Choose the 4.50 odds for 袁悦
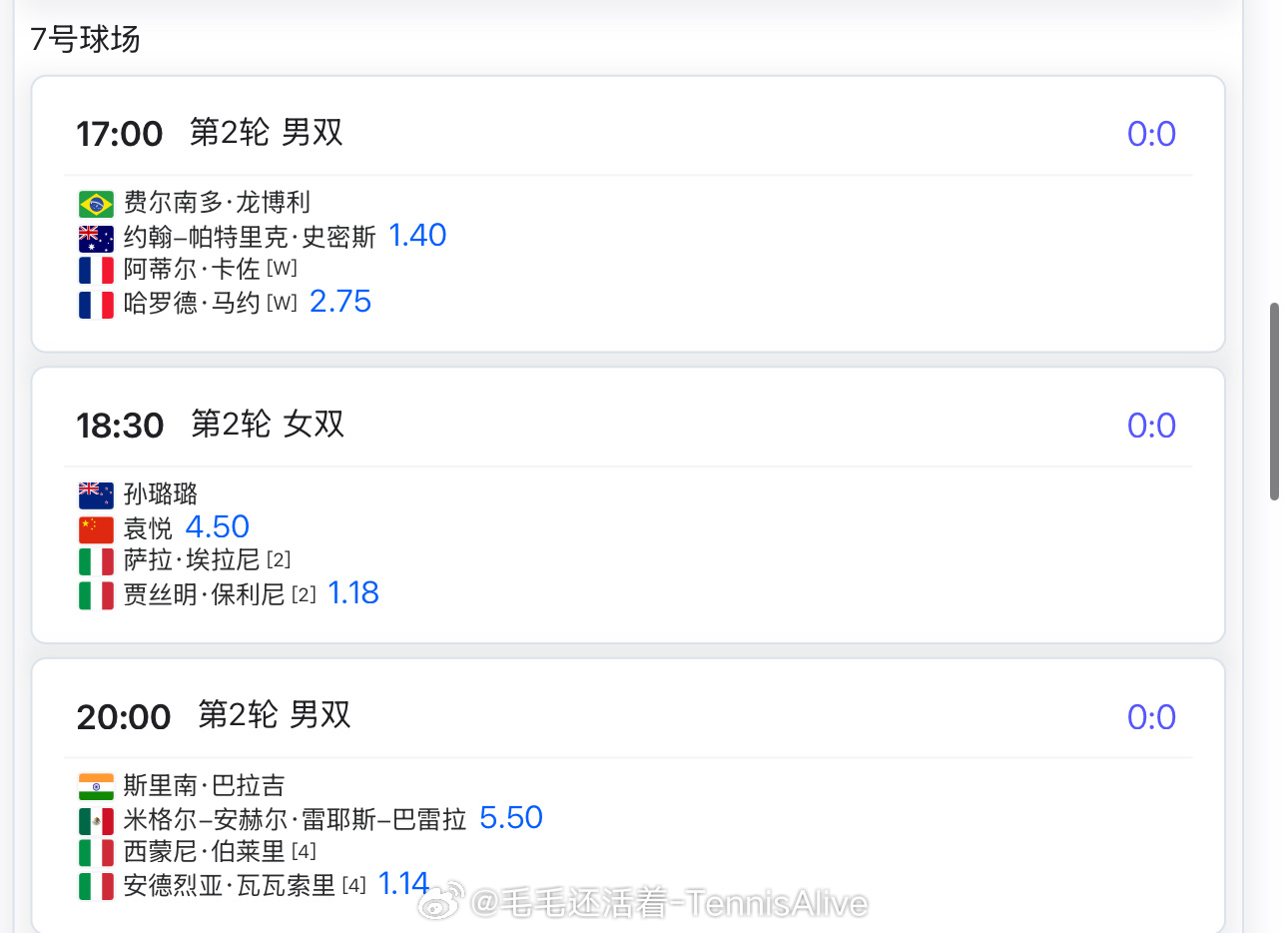 (218, 526)
